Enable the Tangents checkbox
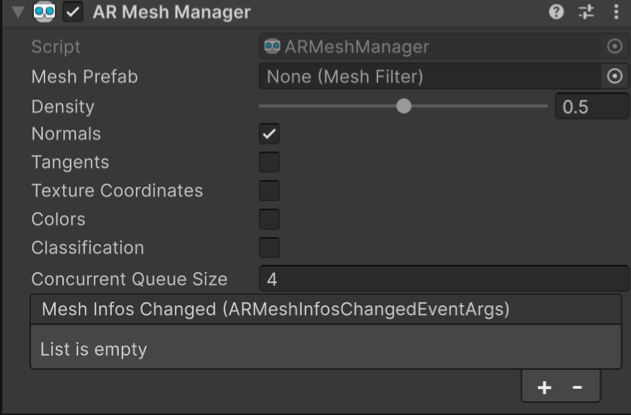Viewport: 631px width, 415px height. click(269, 162)
